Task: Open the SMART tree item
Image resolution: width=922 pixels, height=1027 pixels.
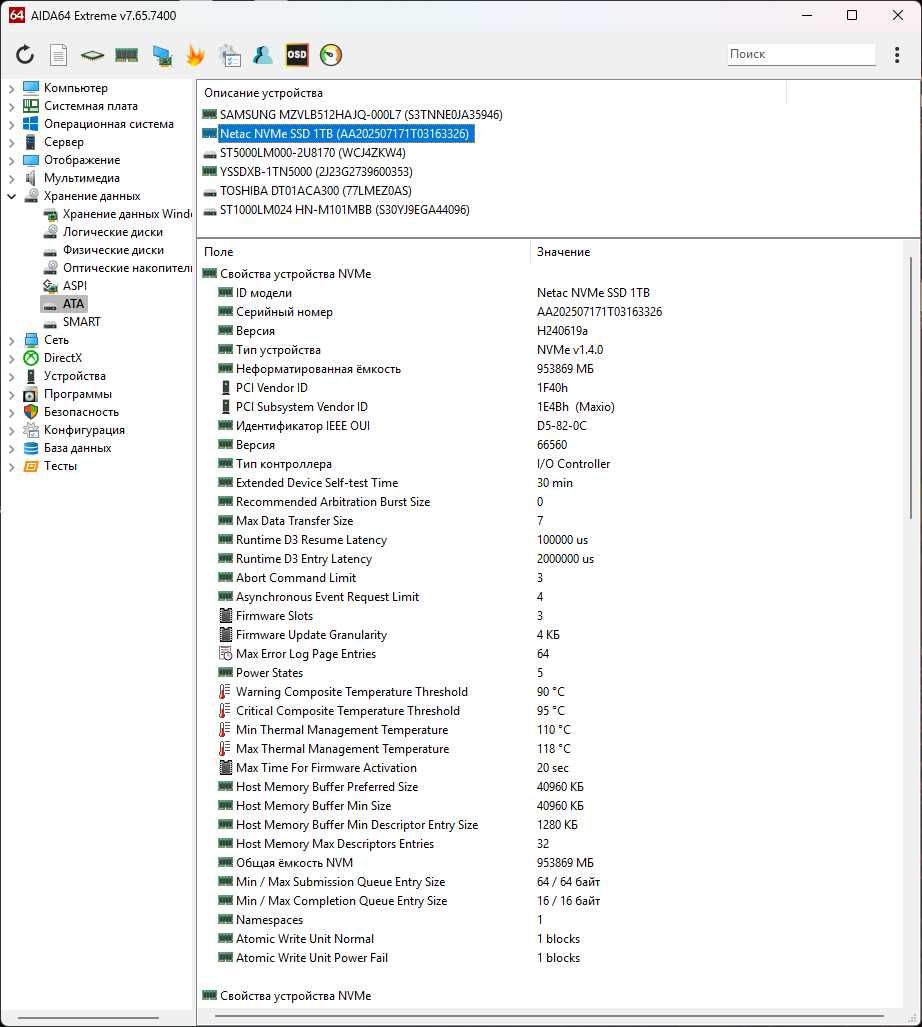Action: point(72,322)
